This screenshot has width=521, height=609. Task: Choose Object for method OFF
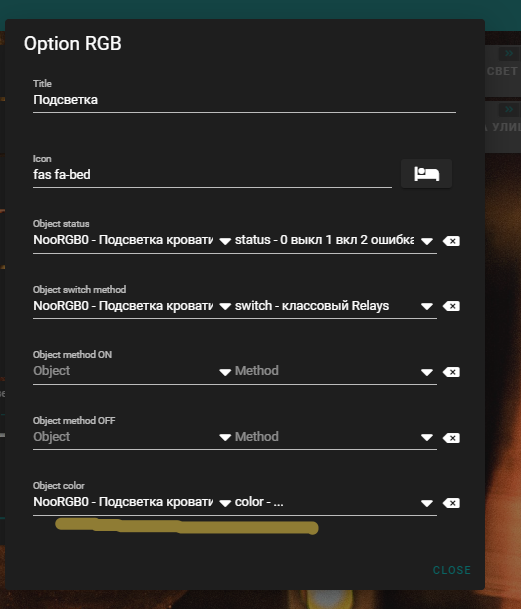coord(132,437)
